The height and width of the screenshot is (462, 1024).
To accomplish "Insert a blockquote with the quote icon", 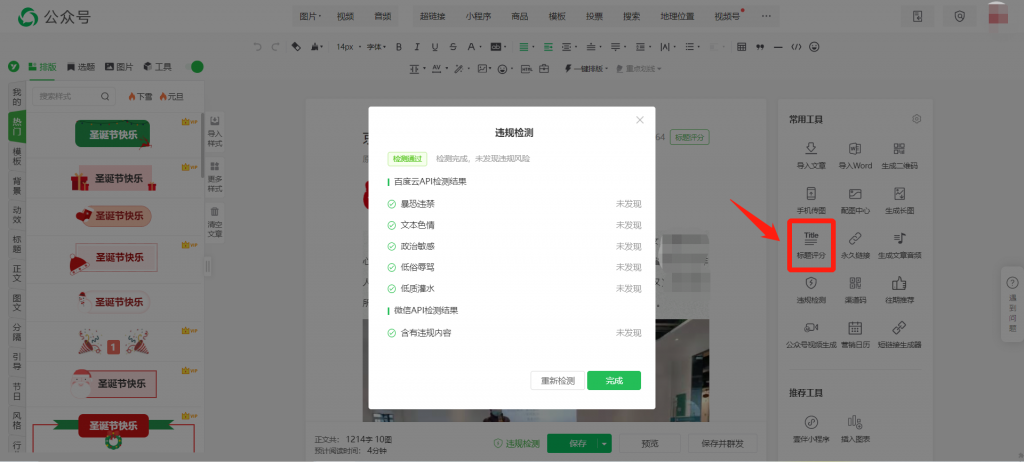I will pyautogui.click(x=760, y=47).
